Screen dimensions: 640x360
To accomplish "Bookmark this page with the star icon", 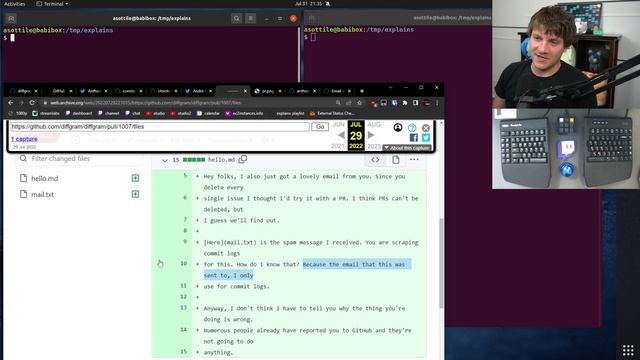I will coord(360,103).
